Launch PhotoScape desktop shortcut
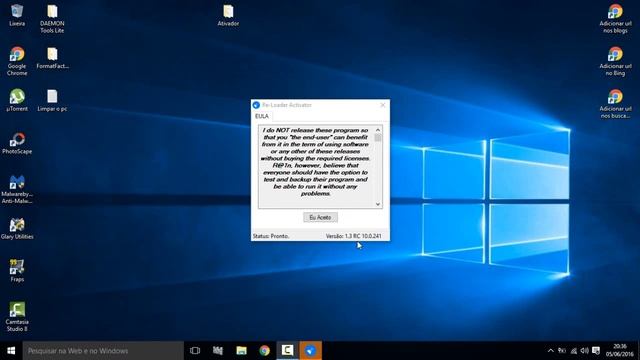Image resolution: width=640 pixels, height=360 pixels. (x=17, y=143)
